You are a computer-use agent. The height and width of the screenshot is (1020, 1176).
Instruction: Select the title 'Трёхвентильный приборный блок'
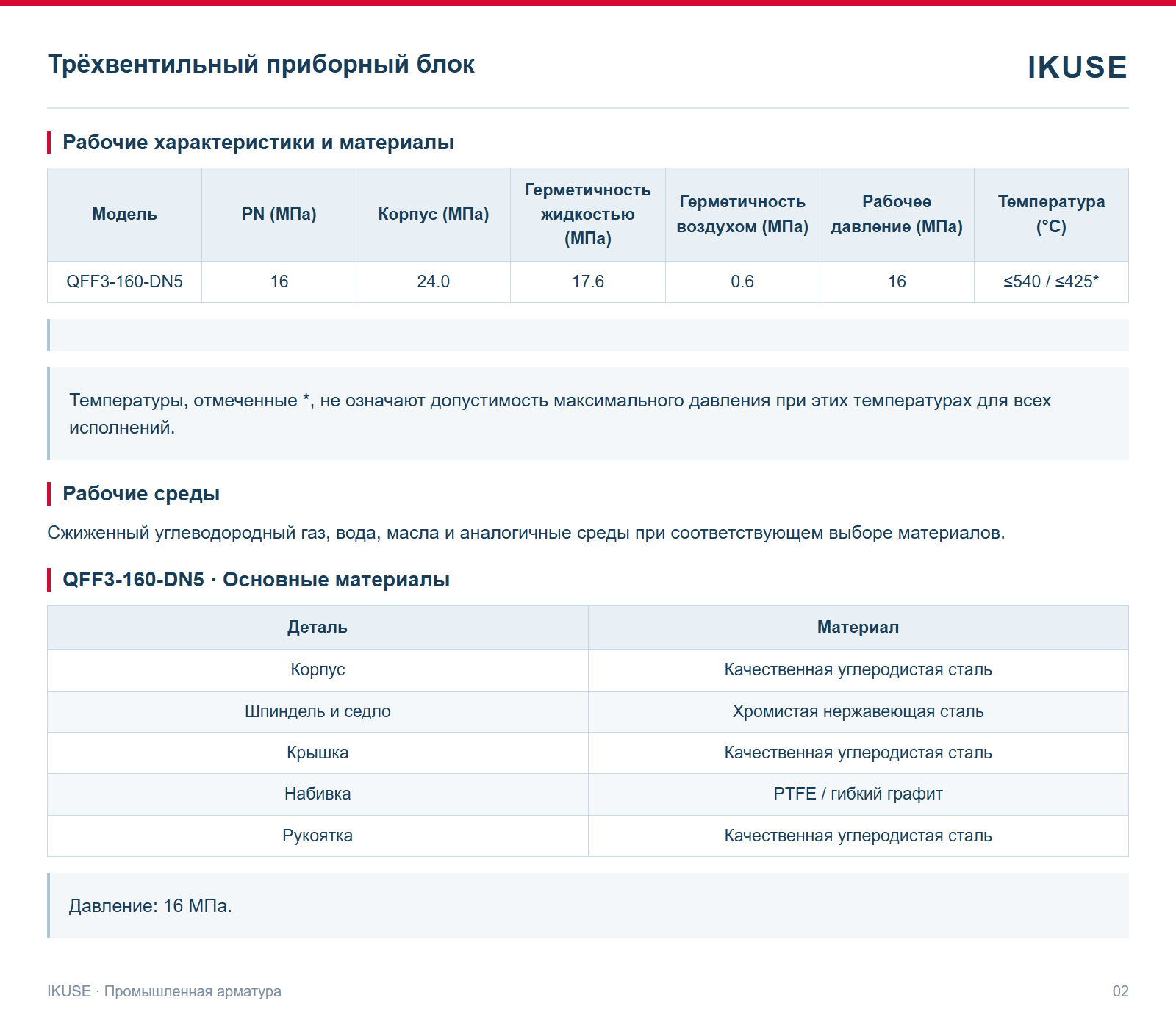[261, 65]
